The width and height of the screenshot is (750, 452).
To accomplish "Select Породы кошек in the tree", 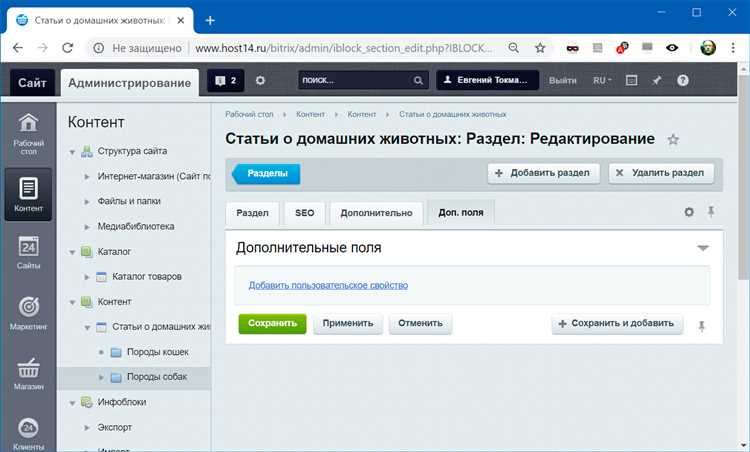I will (x=157, y=352).
